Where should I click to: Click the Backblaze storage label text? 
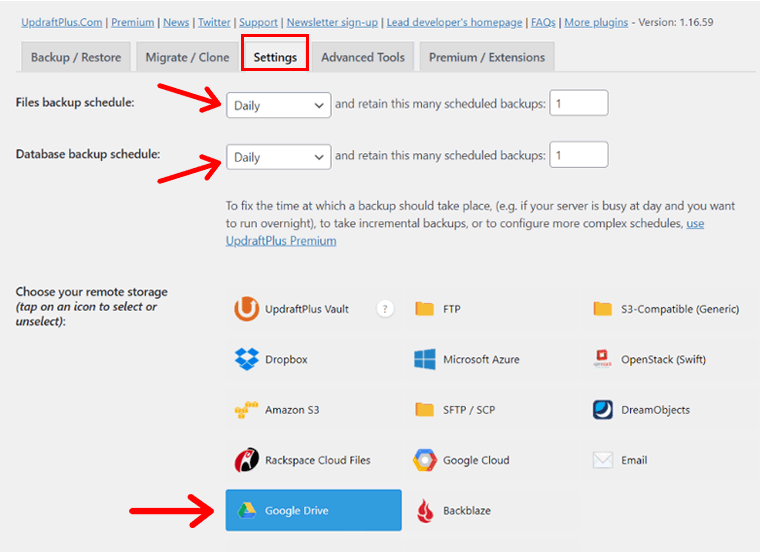tap(467, 511)
